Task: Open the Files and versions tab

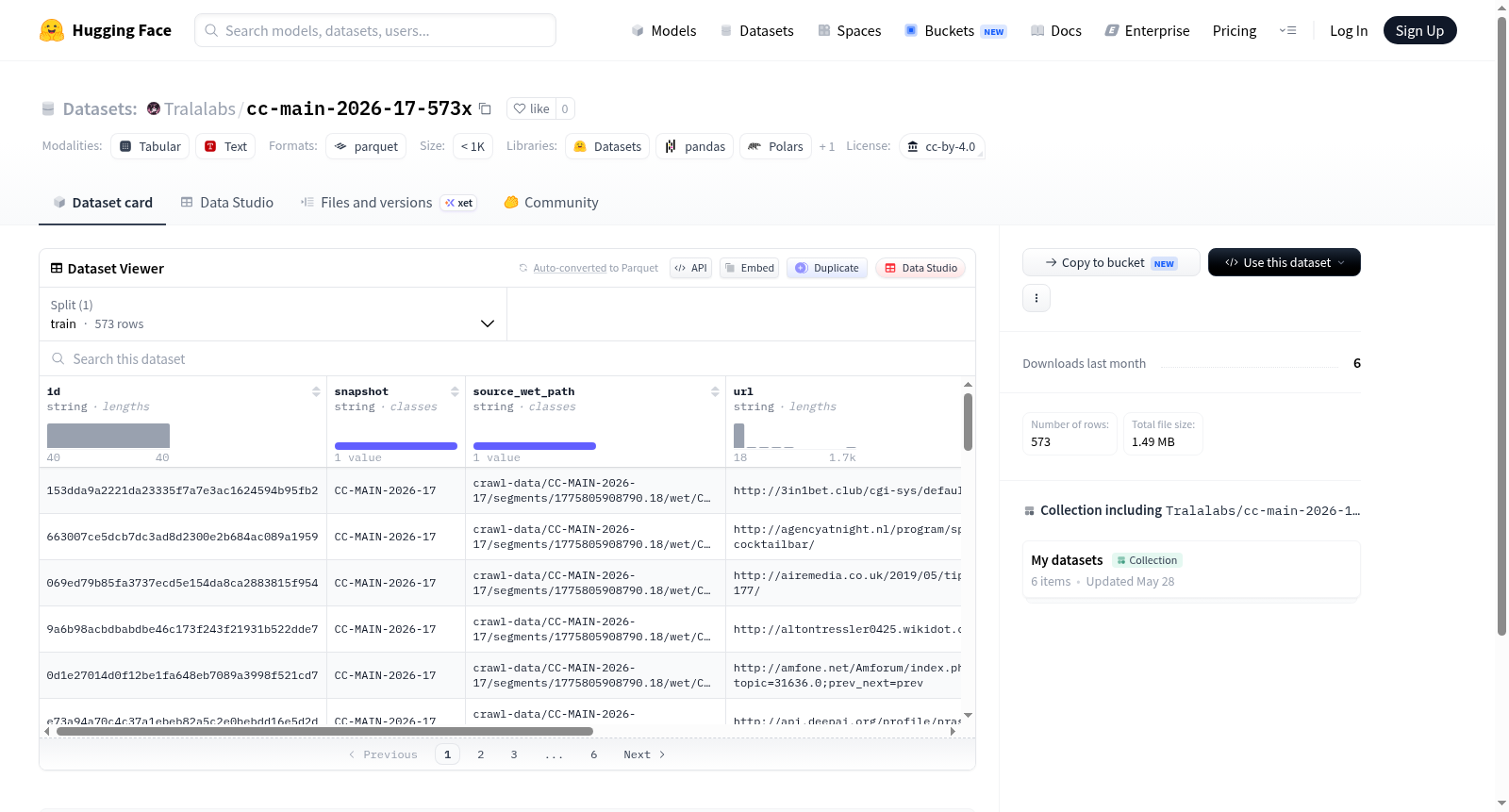Action: (388, 202)
